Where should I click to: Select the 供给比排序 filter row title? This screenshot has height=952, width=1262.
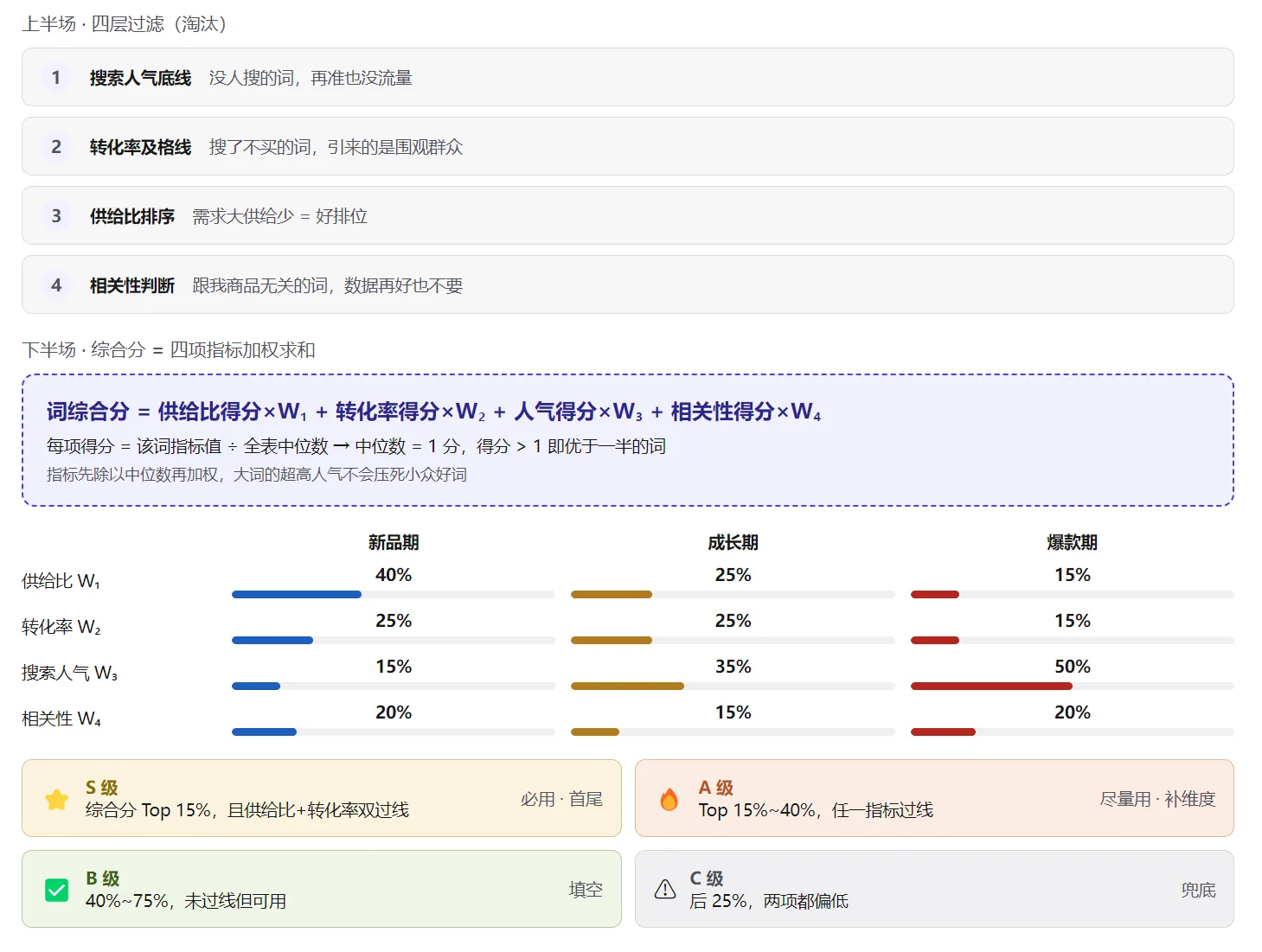(132, 216)
